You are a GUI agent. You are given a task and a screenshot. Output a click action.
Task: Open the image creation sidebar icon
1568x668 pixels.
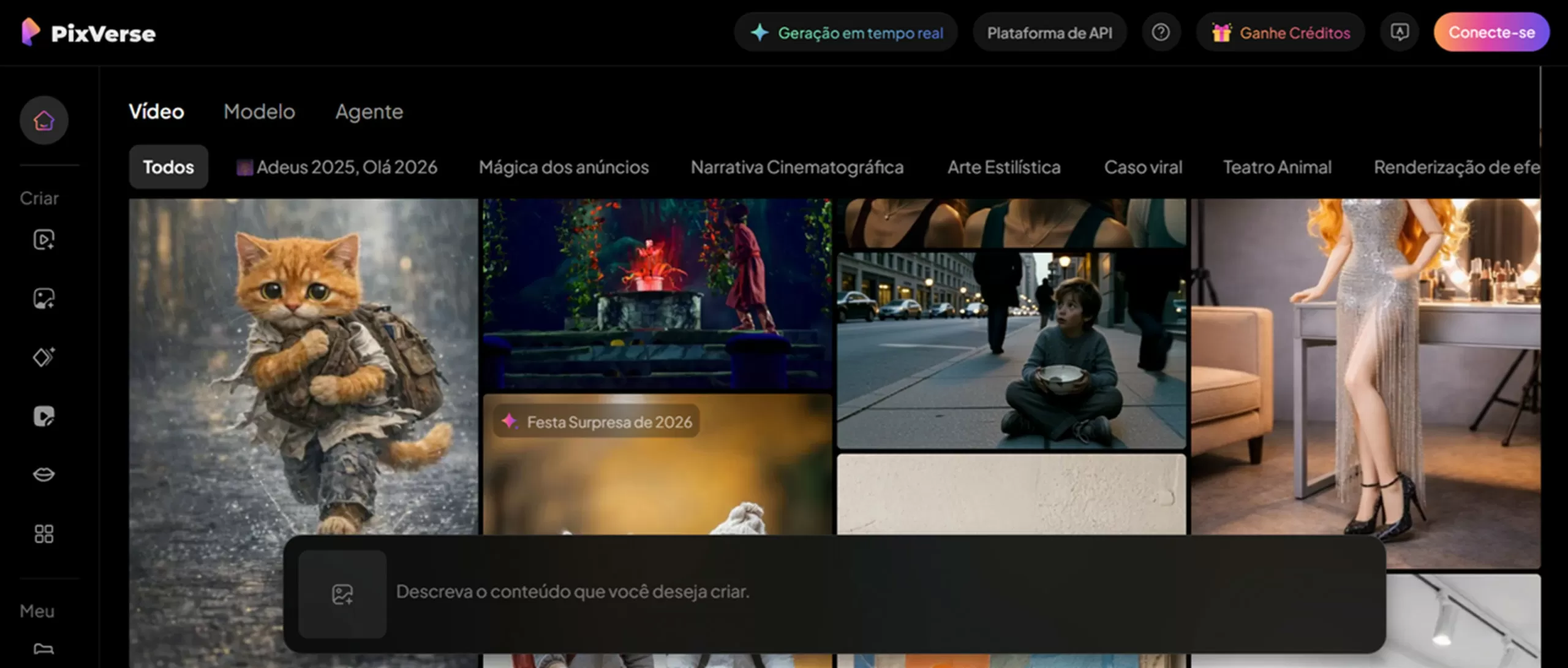[x=43, y=298]
